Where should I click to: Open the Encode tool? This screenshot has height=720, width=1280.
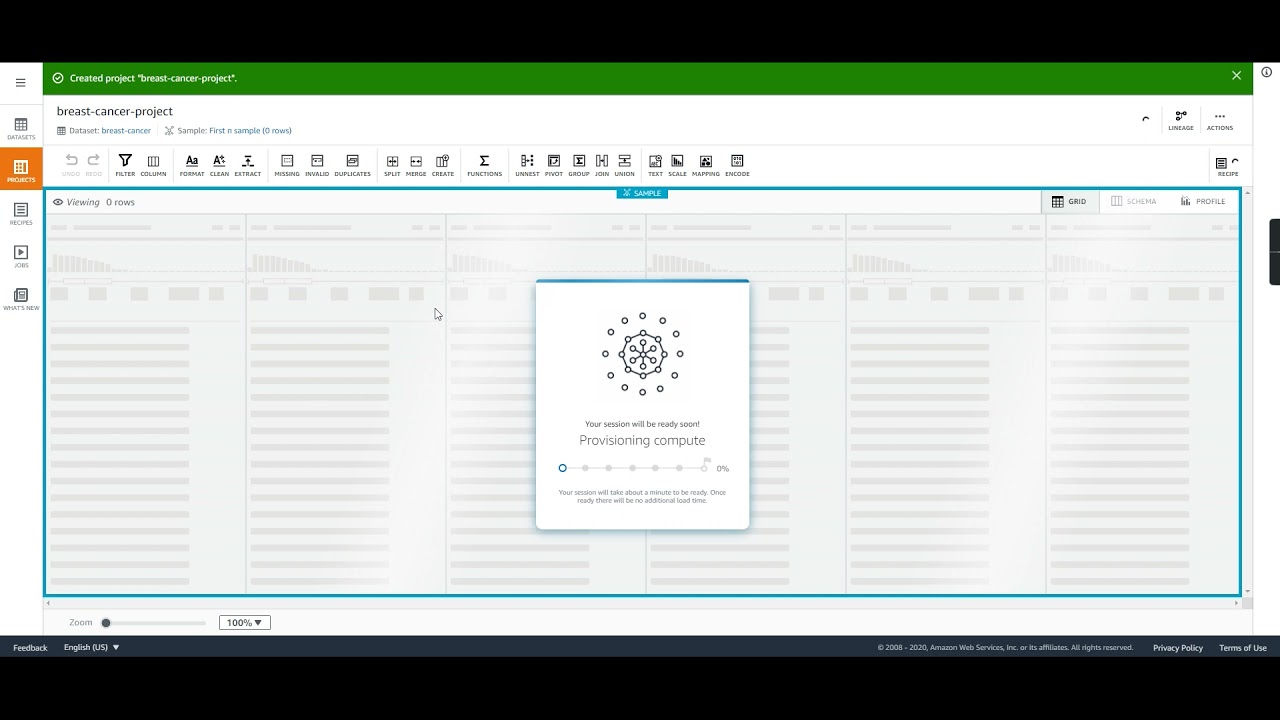point(737,165)
